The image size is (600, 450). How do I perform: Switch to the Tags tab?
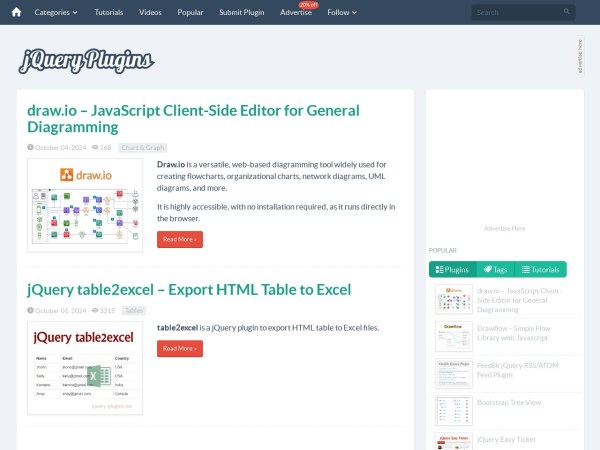pos(494,270)
